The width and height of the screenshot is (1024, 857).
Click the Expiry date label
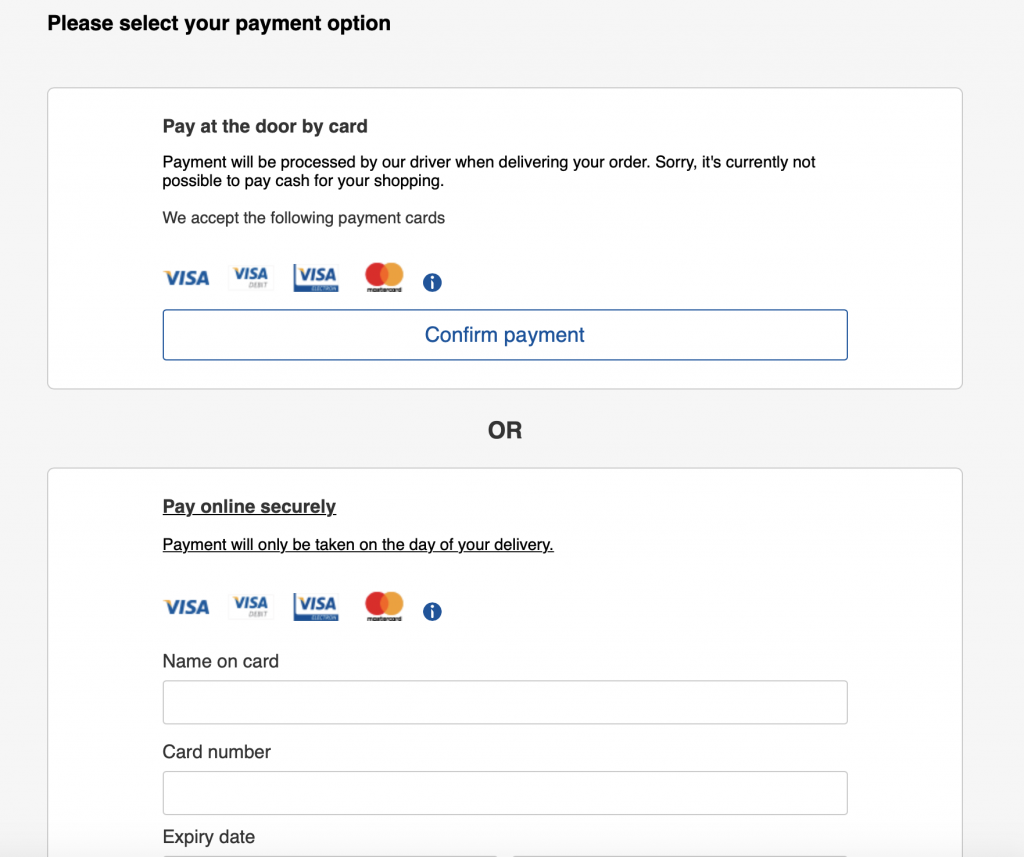(x=208, y=837)
